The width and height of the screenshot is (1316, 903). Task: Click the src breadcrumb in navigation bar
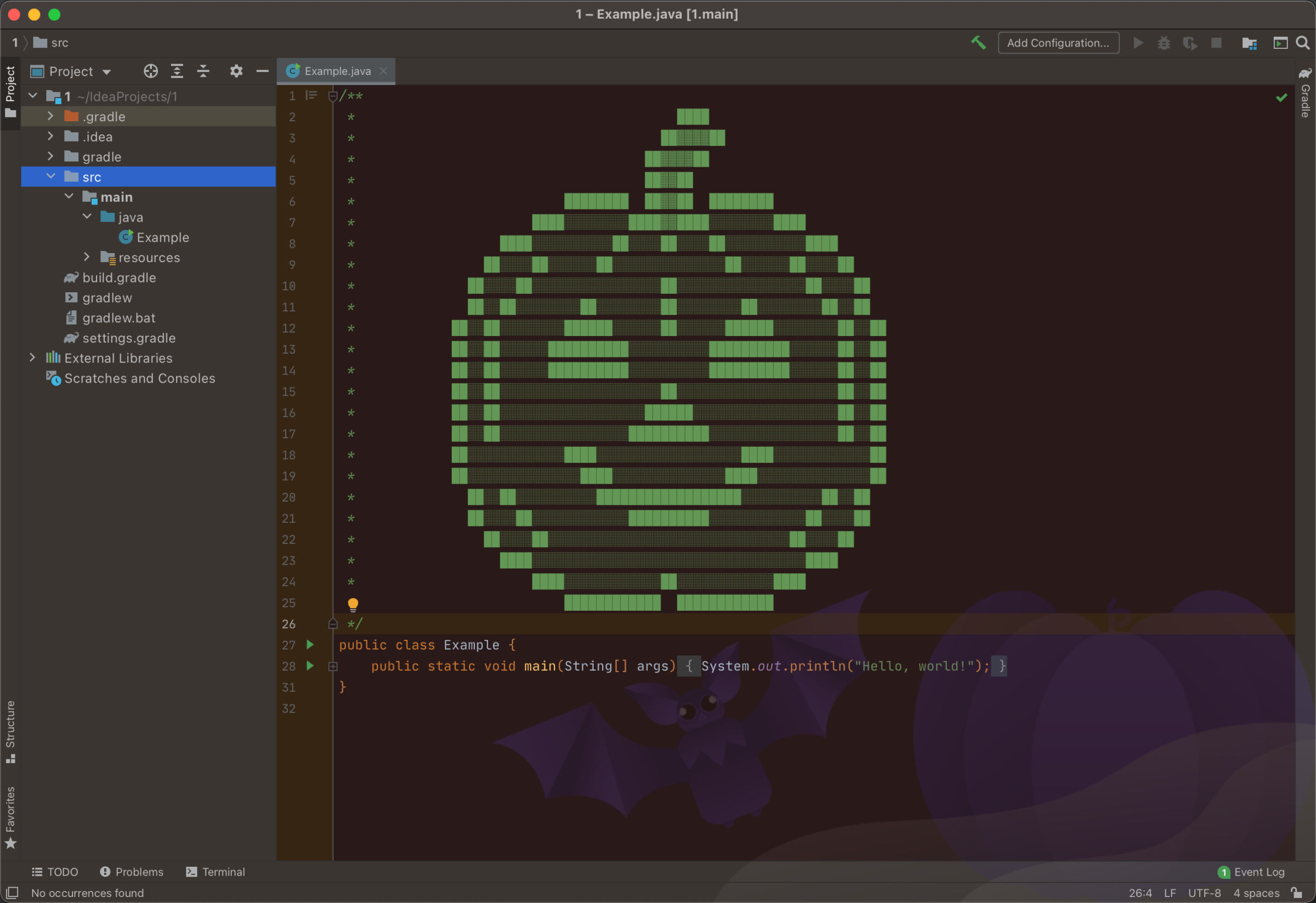point(51,42)
